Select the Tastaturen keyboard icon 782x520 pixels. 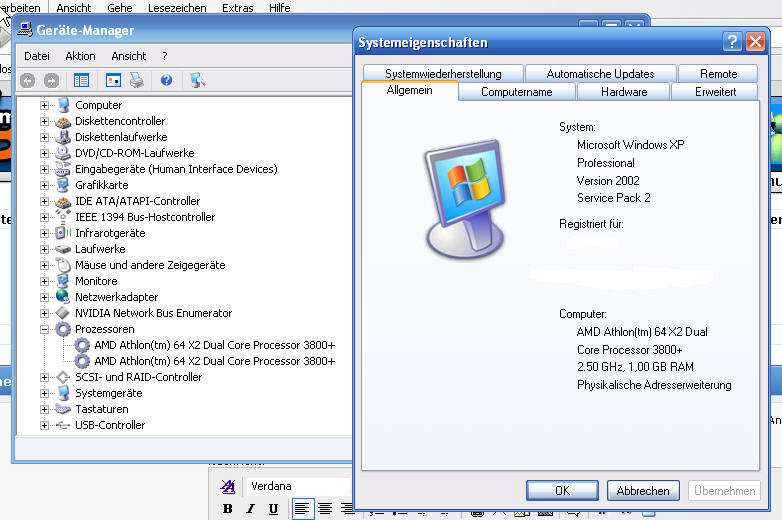63,409
